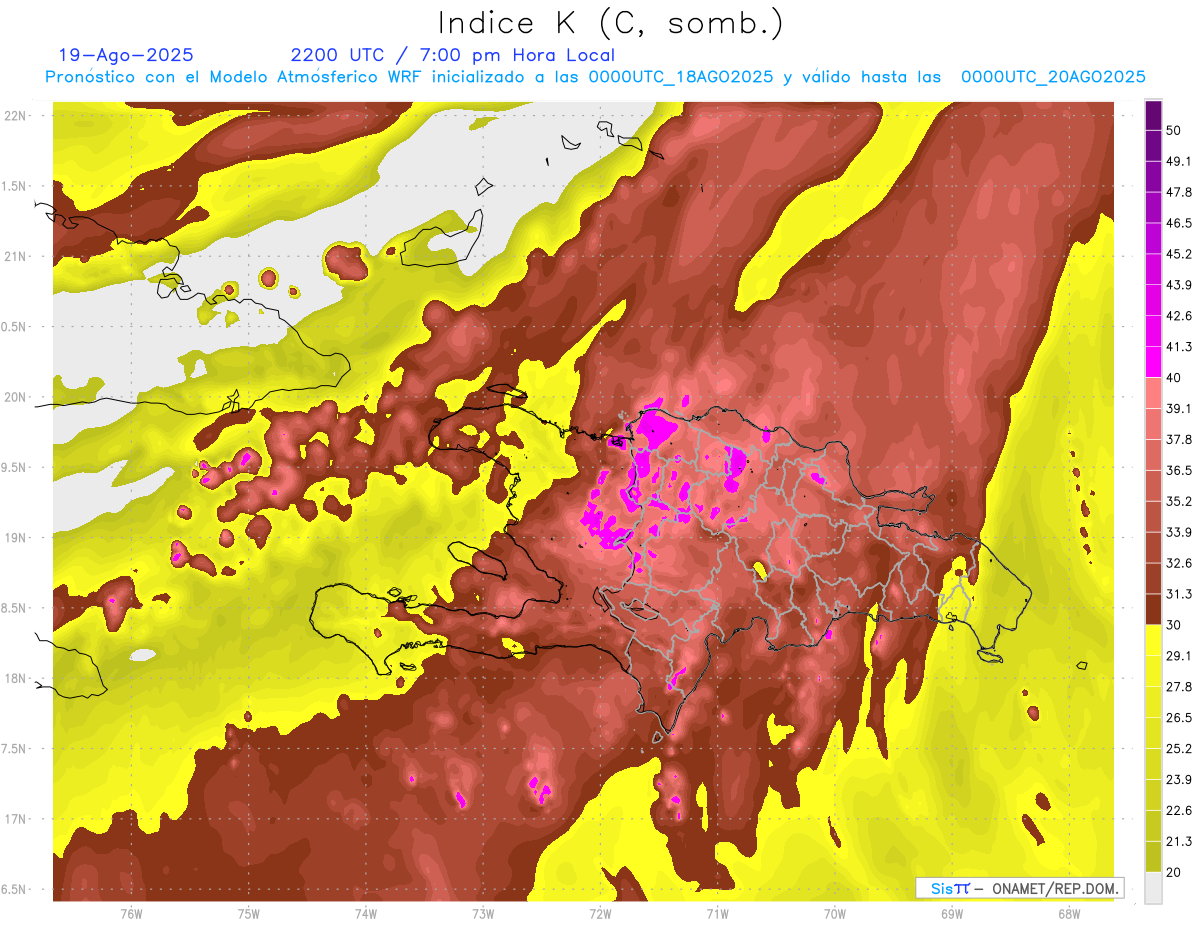The height and width of the screenshot is (927, 1200).
Task: Click the '73W' longitude label
Action: (483, 914)
